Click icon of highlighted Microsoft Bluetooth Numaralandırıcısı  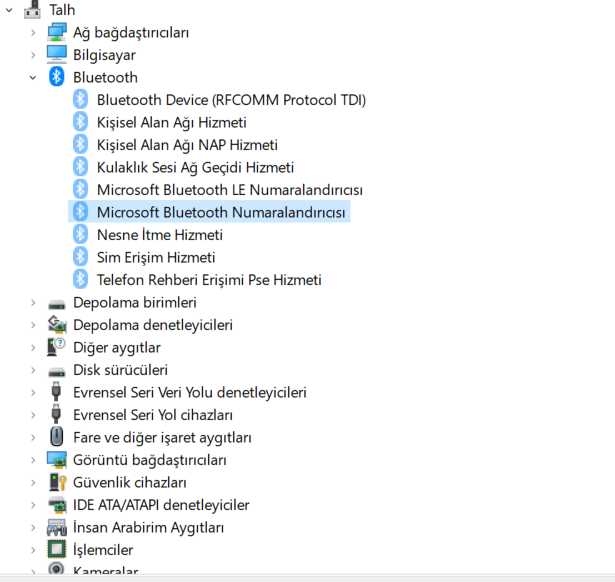(80, 212)
